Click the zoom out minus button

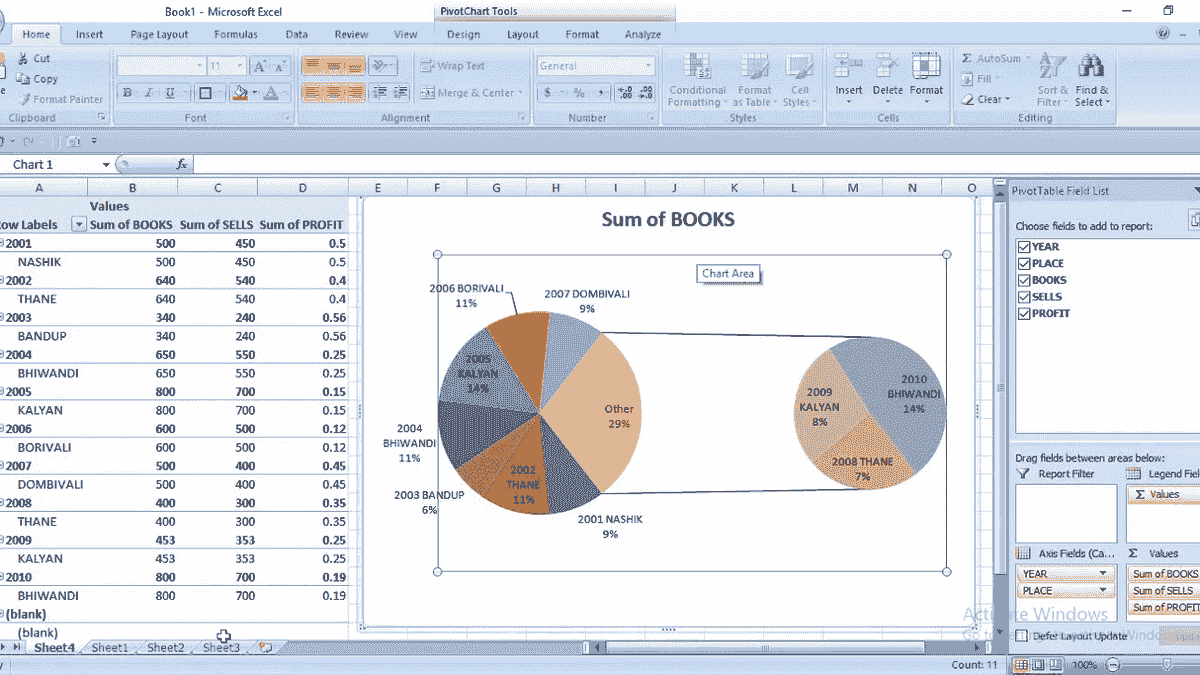point(1111,664)
